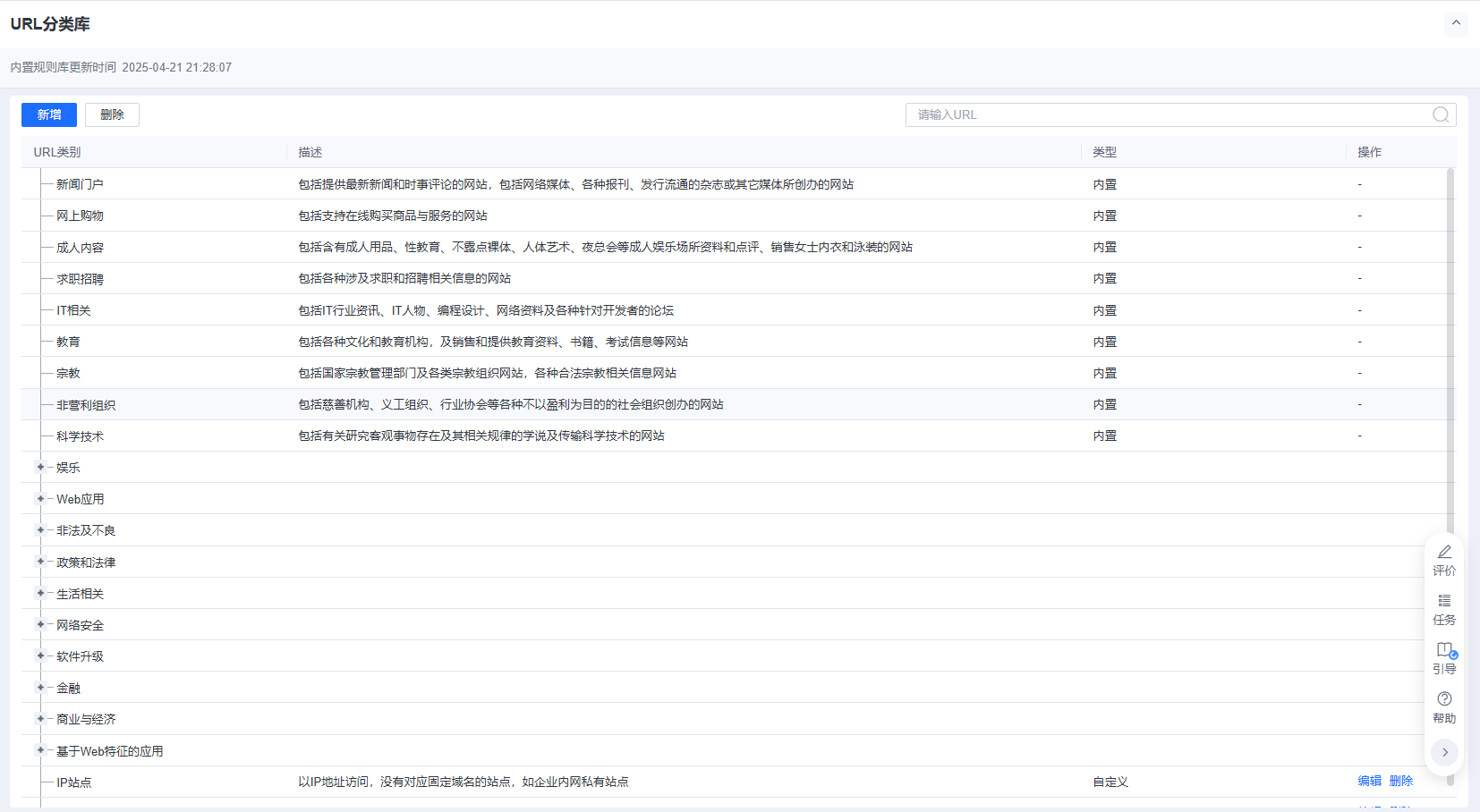Edit the IP站点 entry via 编辑 link
This screenshot has height=812, width=1480.
coord(1369,782)
